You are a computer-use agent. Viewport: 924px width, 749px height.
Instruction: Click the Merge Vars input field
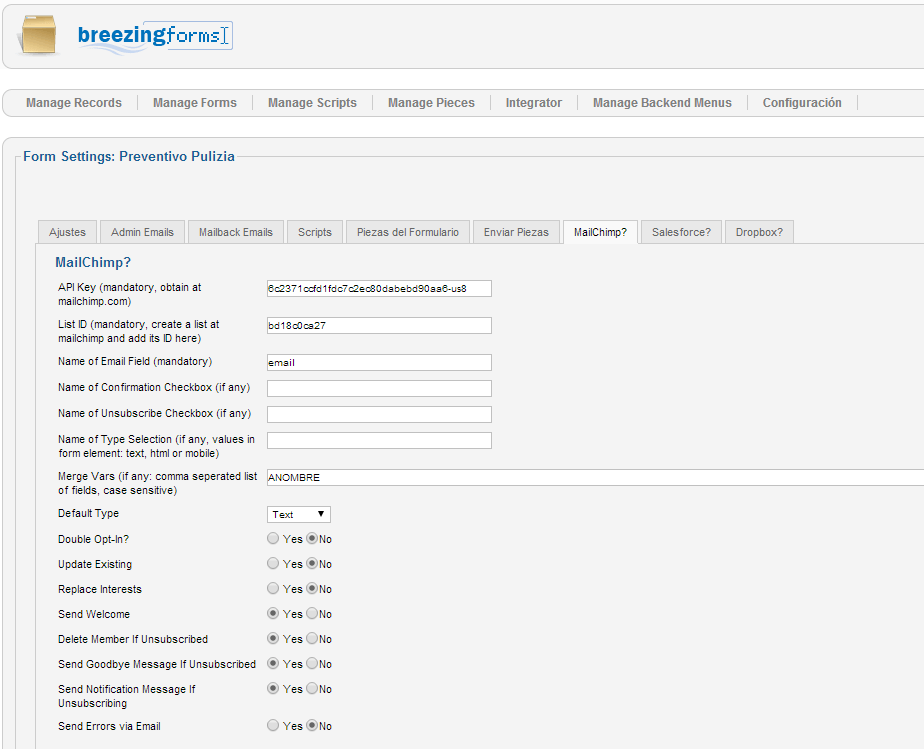595,477
